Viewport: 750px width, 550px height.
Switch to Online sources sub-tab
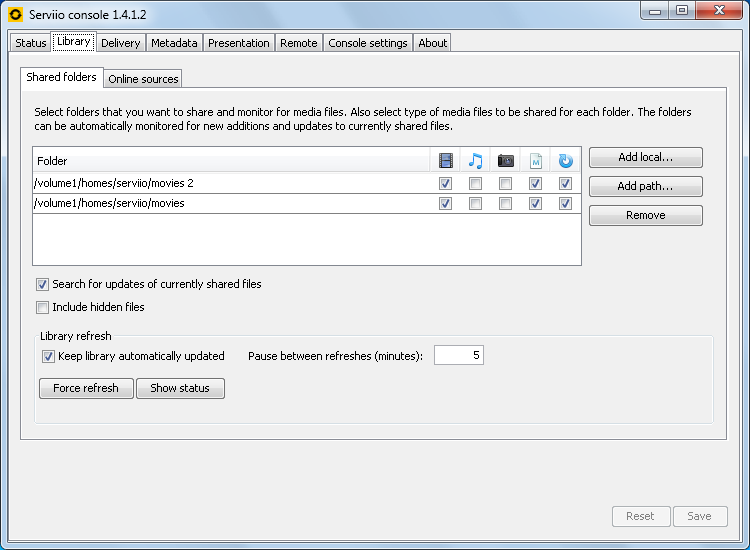pyautogui.click(x=143, y=79)
